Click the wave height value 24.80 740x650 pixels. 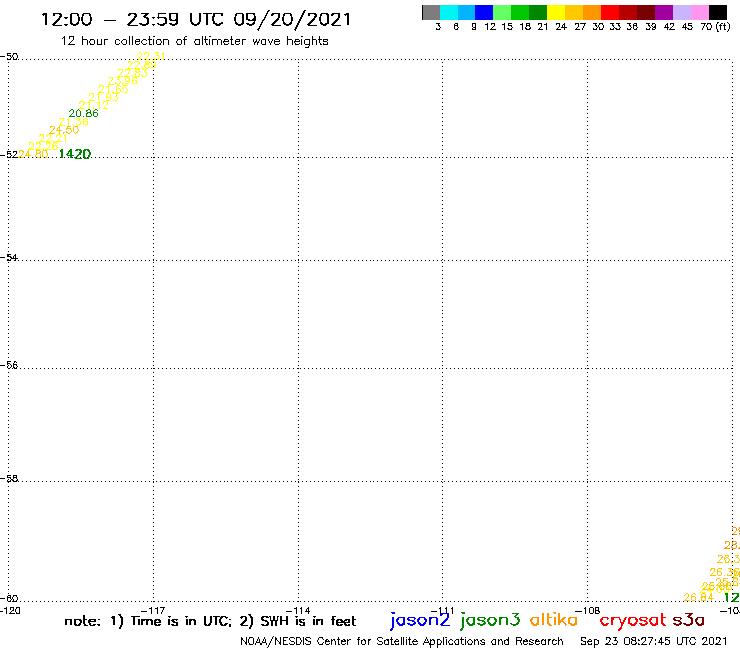coord(33,154)
